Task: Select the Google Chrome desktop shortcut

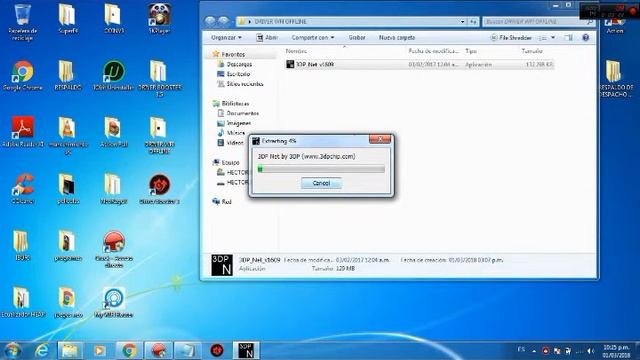Action: click(22, 76)
